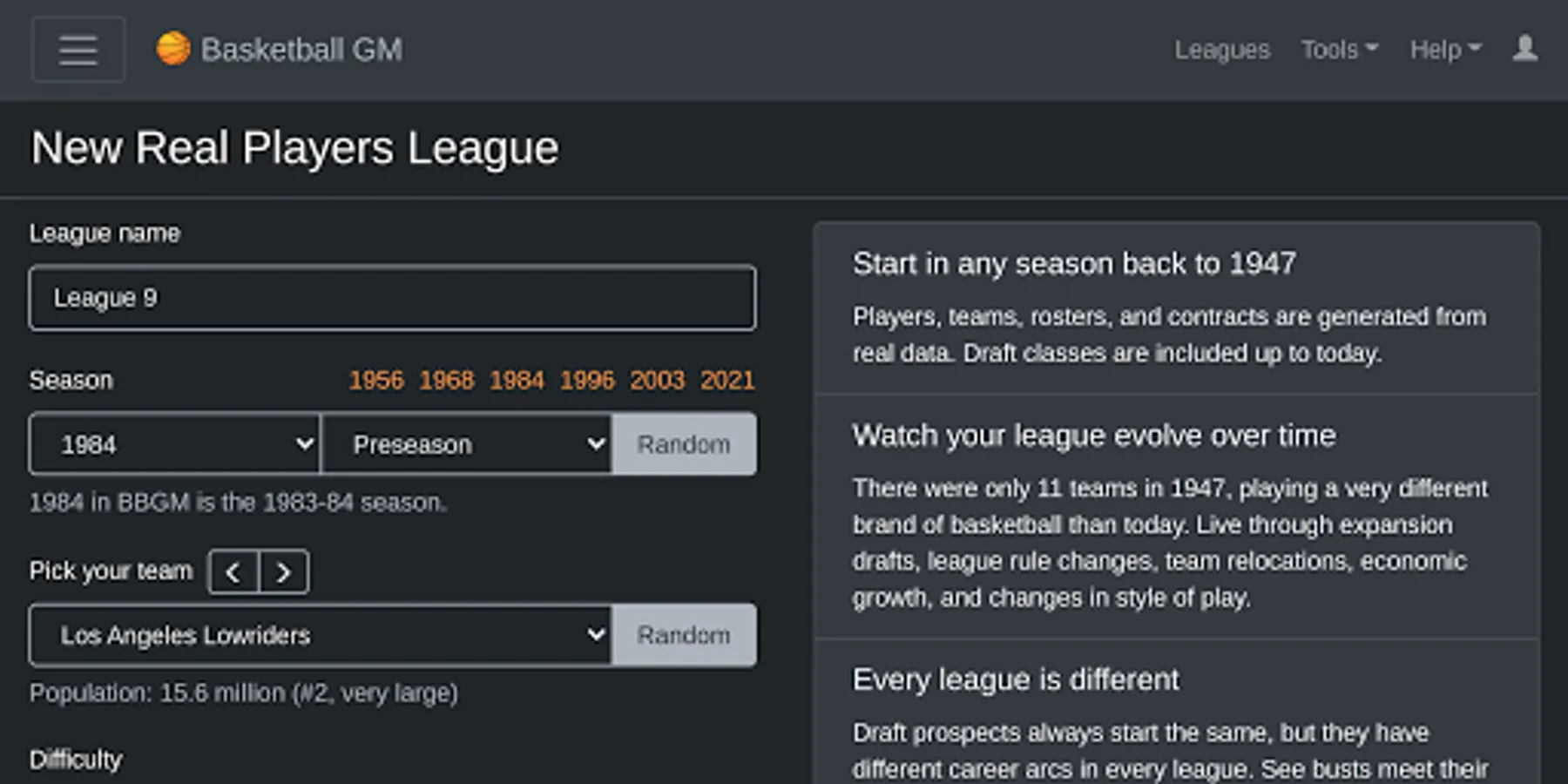Open the user account icon
1568x784 pixels.
(x=1524, y=49)
